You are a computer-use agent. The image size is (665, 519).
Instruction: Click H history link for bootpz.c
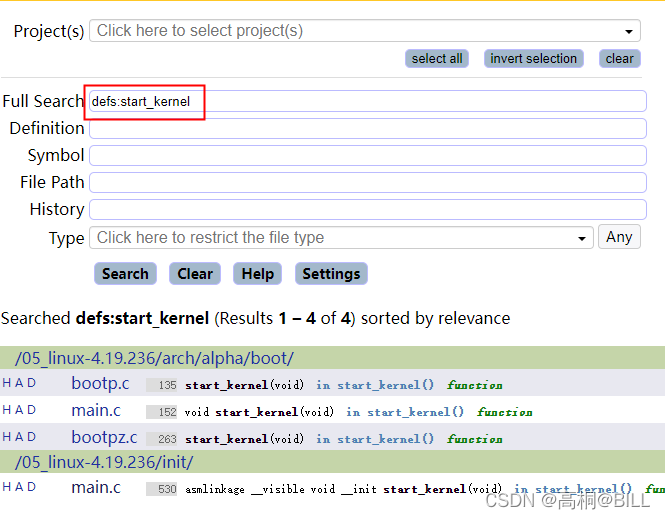point(7,437)
